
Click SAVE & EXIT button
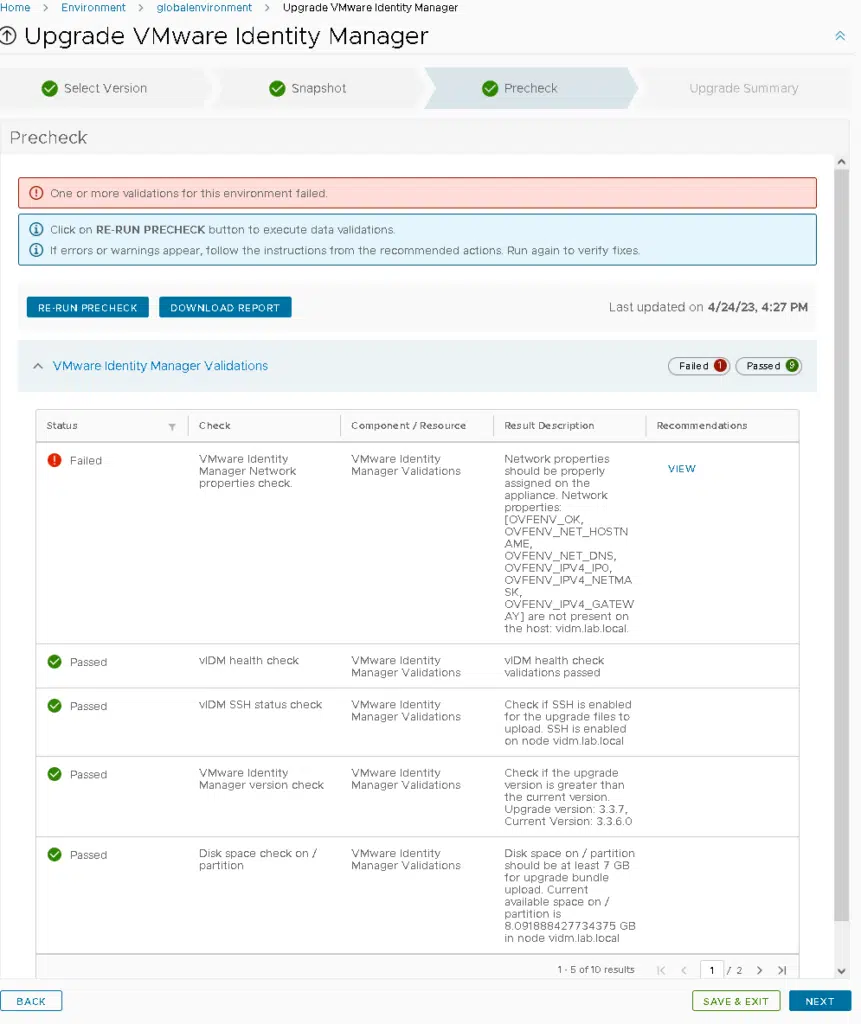pyautogui.click(x=736, y=1000)
